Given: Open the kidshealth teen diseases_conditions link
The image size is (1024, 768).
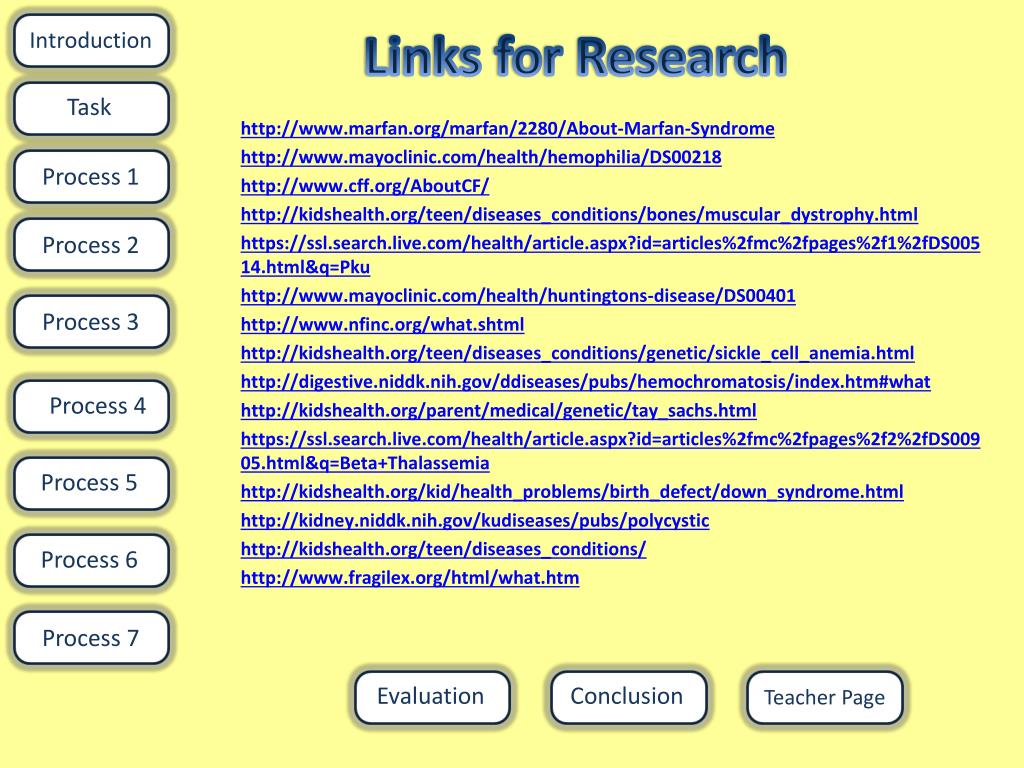Looking at the screenshot, I should [443, 549].
